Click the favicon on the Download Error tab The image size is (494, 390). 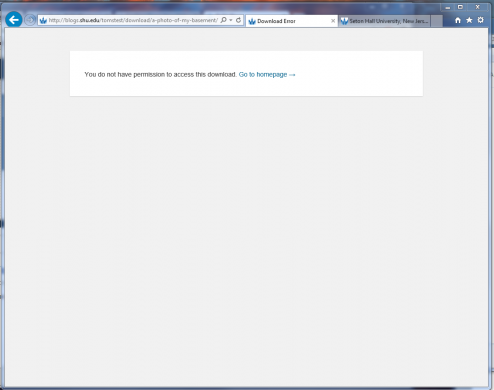(252, 21)
